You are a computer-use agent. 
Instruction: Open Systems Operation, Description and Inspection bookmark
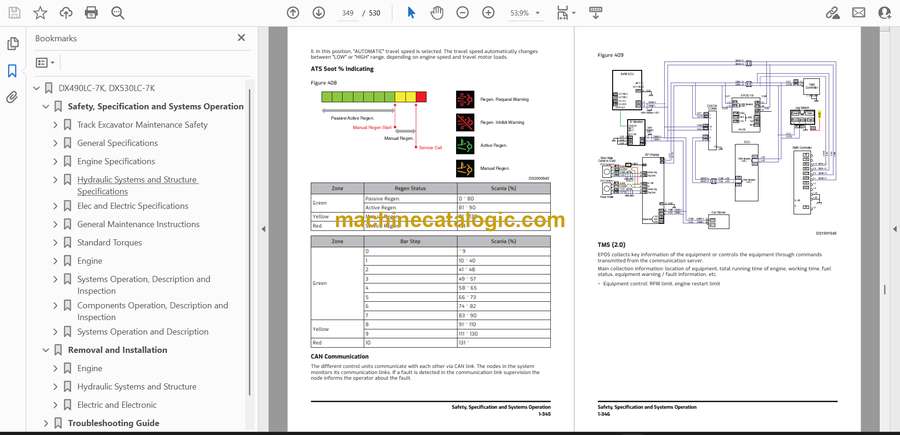pyautogui.click(x=144, y=285)
